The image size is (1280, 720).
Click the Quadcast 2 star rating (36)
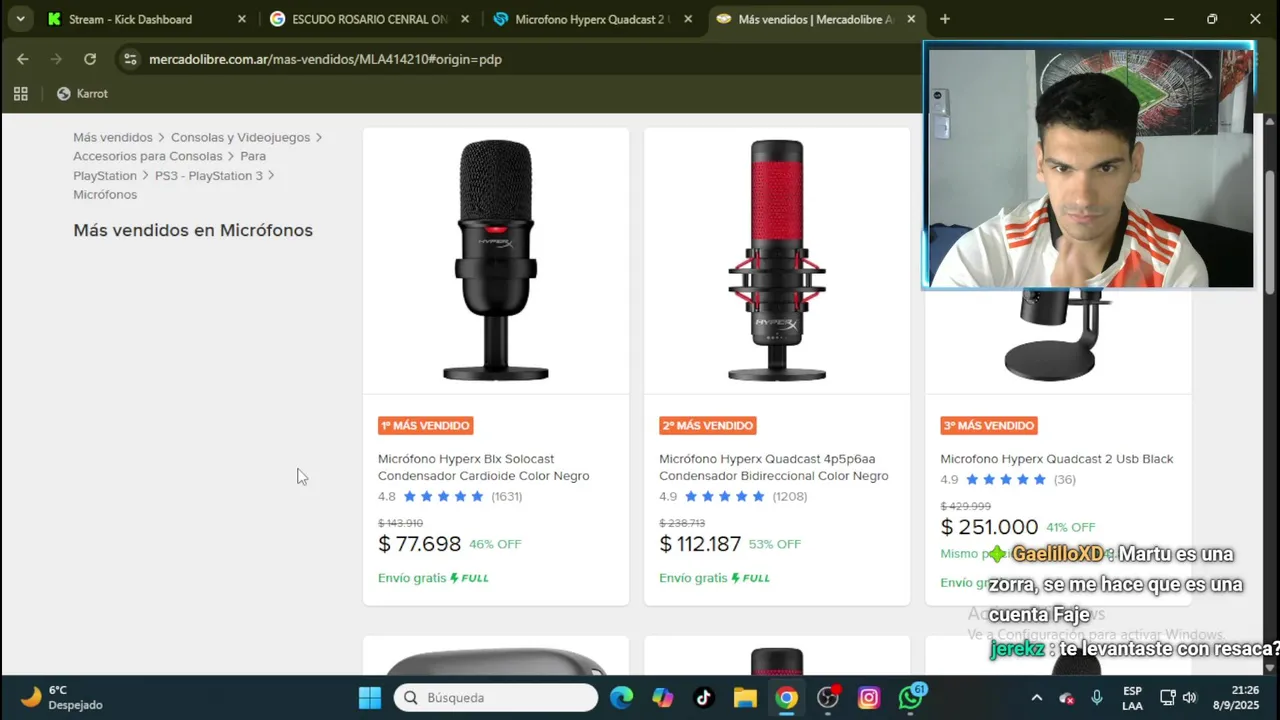(x=1008, y=479)
